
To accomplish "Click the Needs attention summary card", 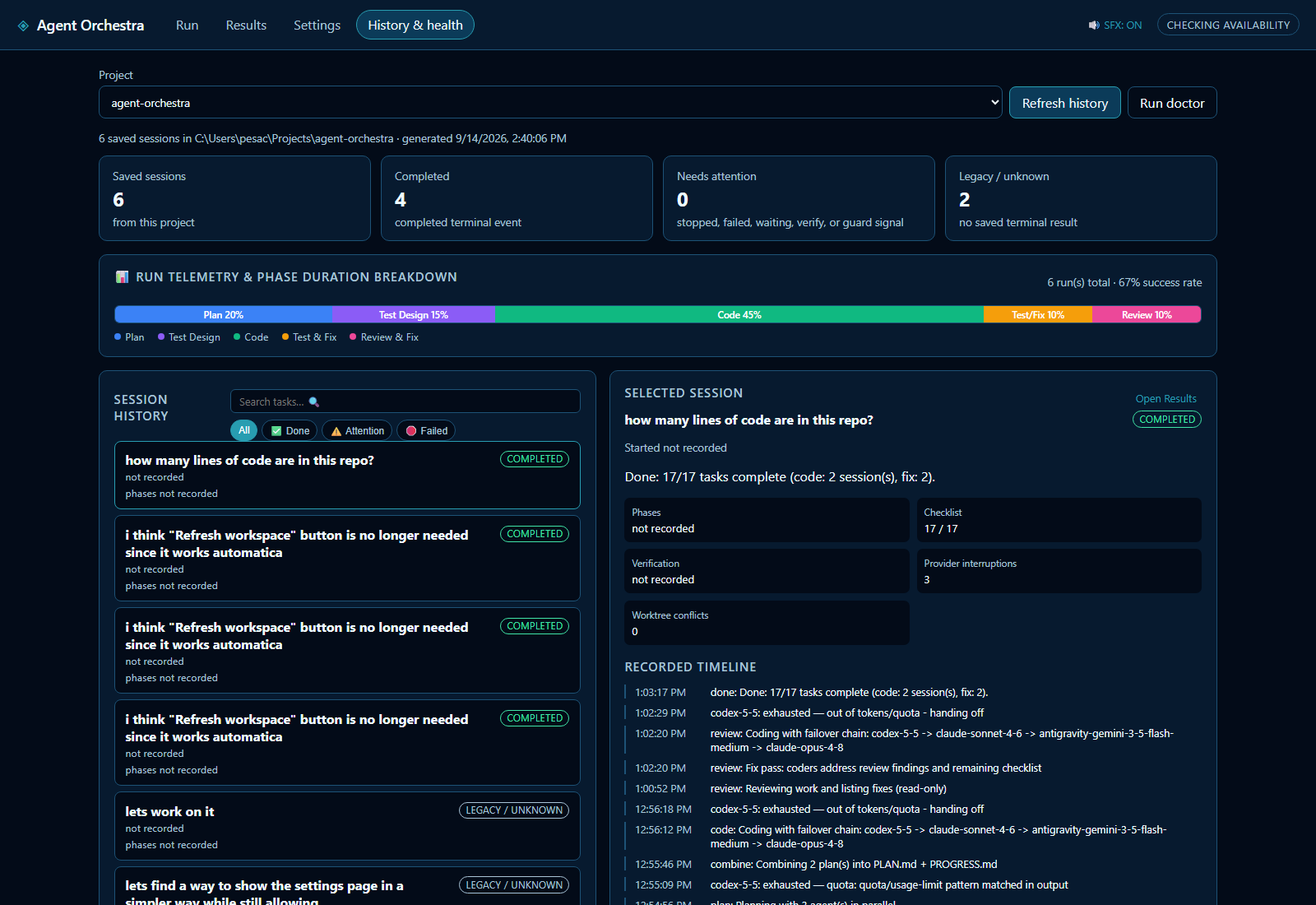I will click(799, 198).
